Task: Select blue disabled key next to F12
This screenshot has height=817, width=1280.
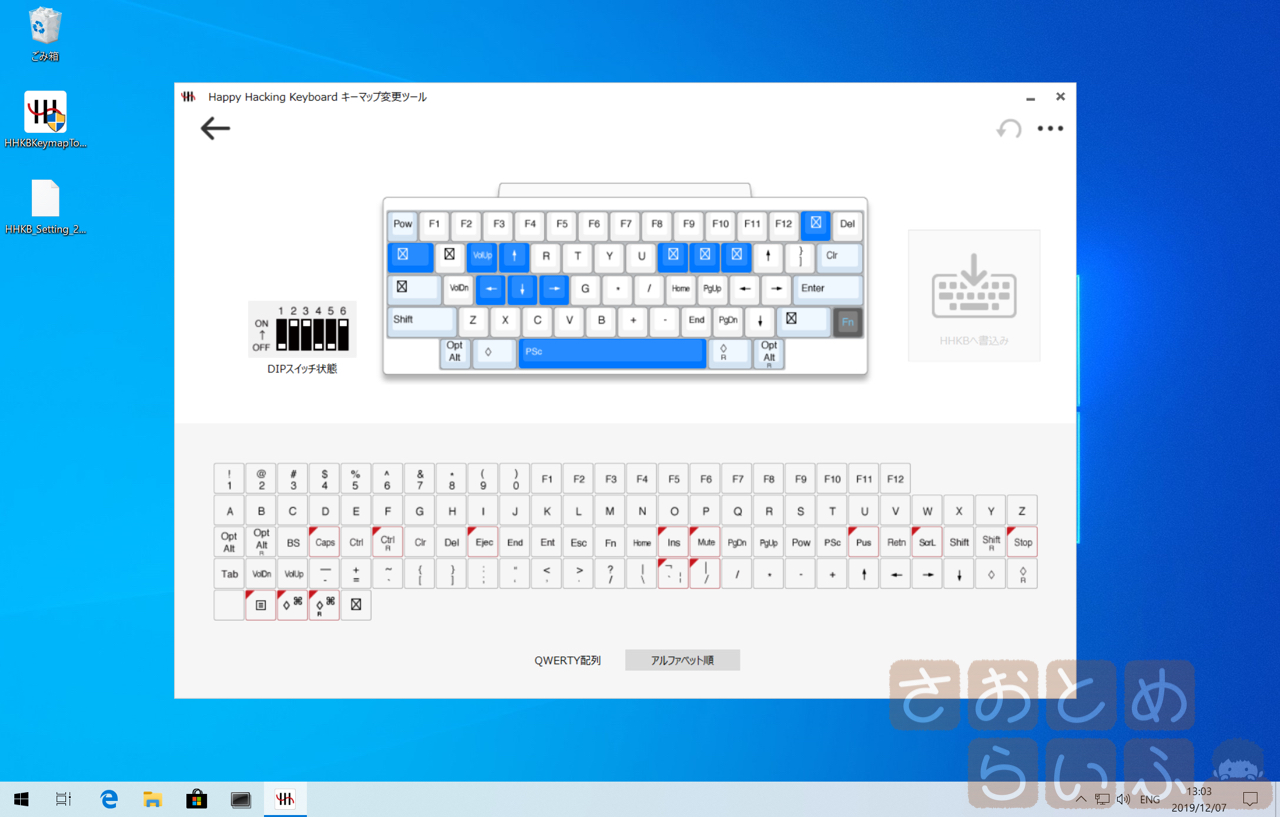Action: coord(815,224)
